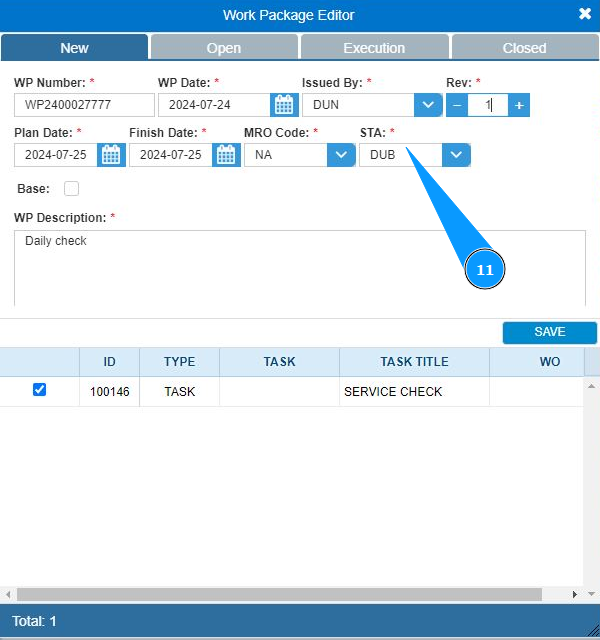Viewport: 600px width, 640px height.
Task: Expand the STA dropdown arrow
Action: click(x=456, y=155)
